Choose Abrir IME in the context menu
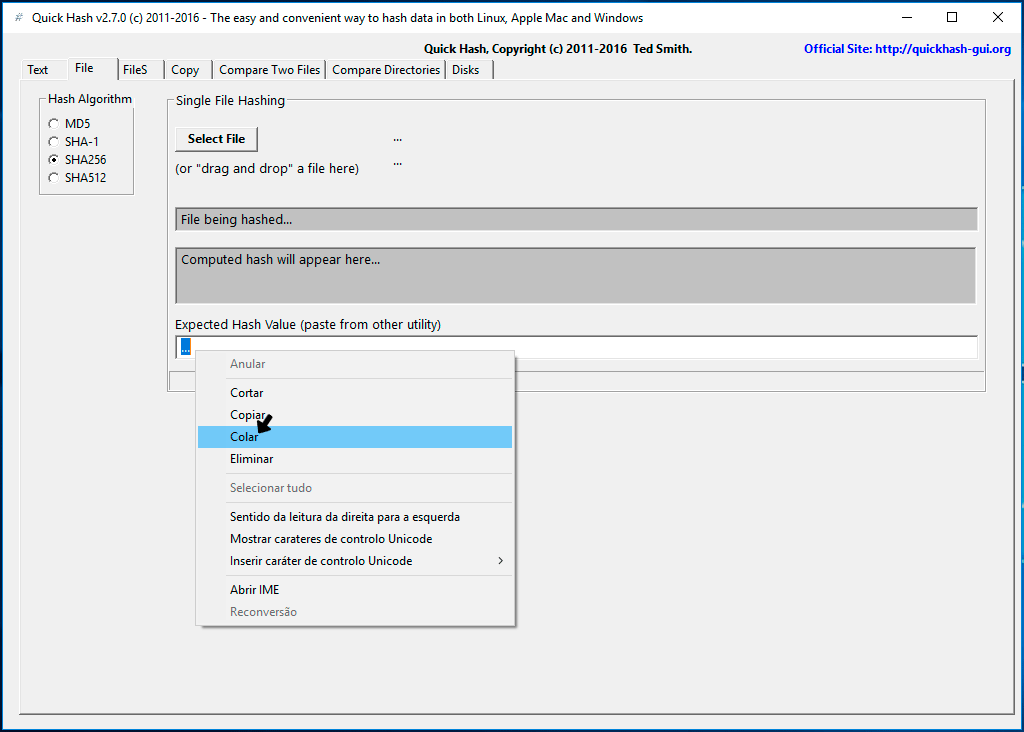 click(x=355, y=590)
